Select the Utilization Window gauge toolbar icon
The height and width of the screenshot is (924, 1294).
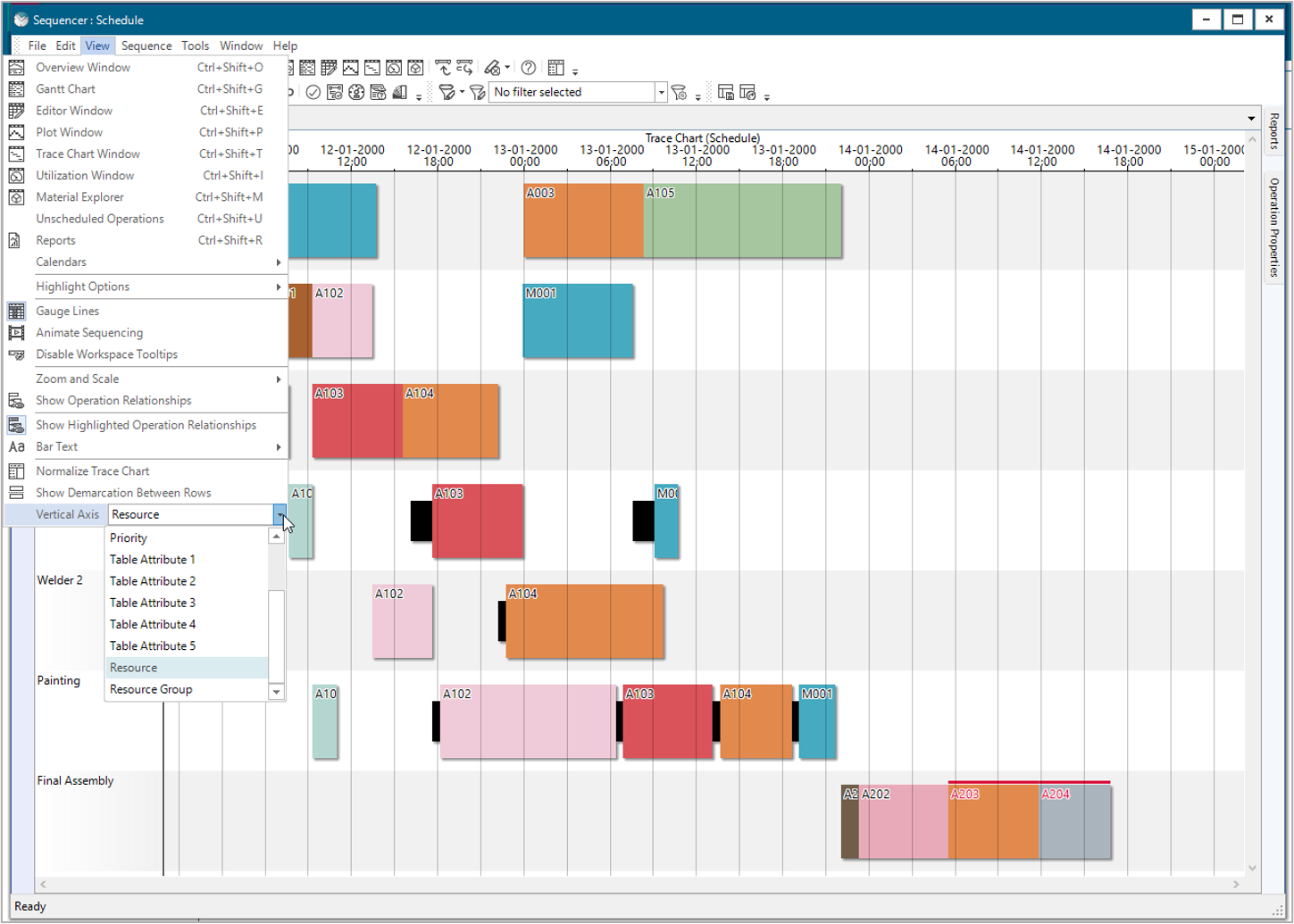393,67
